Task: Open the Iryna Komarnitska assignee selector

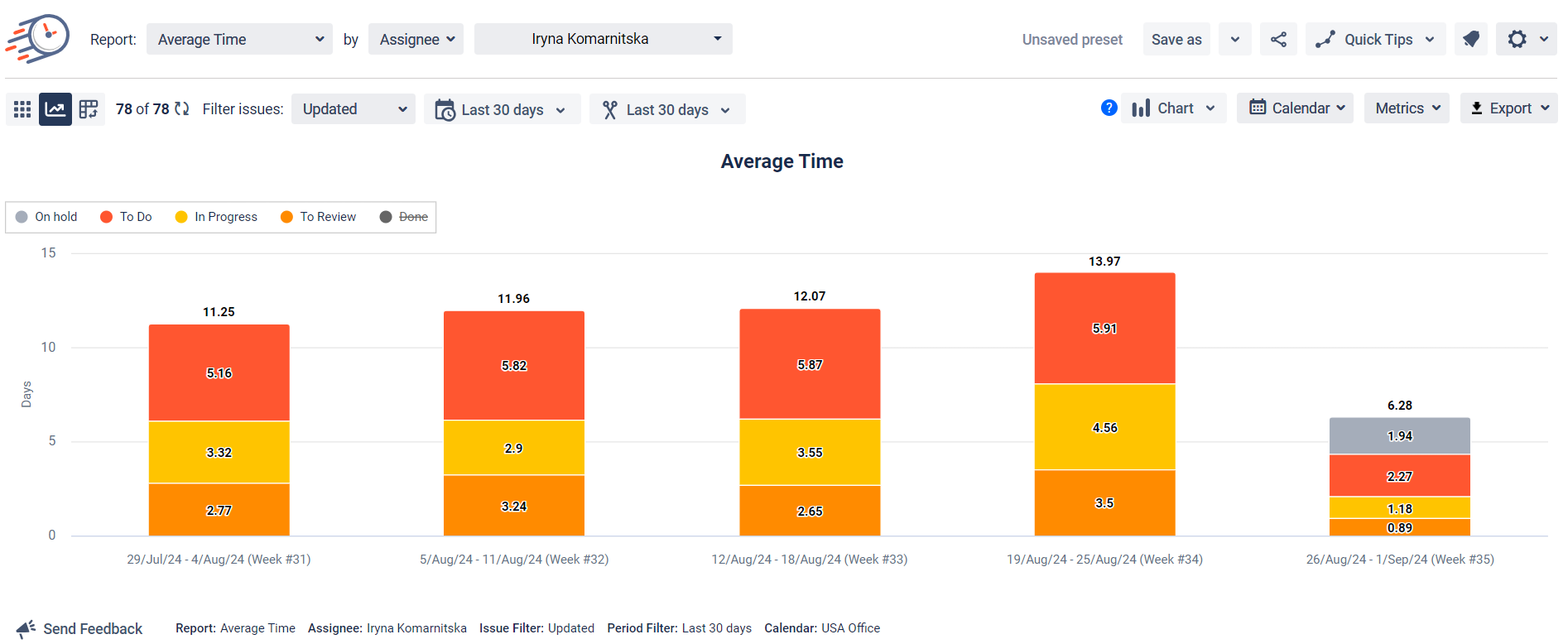Action: 603,39
